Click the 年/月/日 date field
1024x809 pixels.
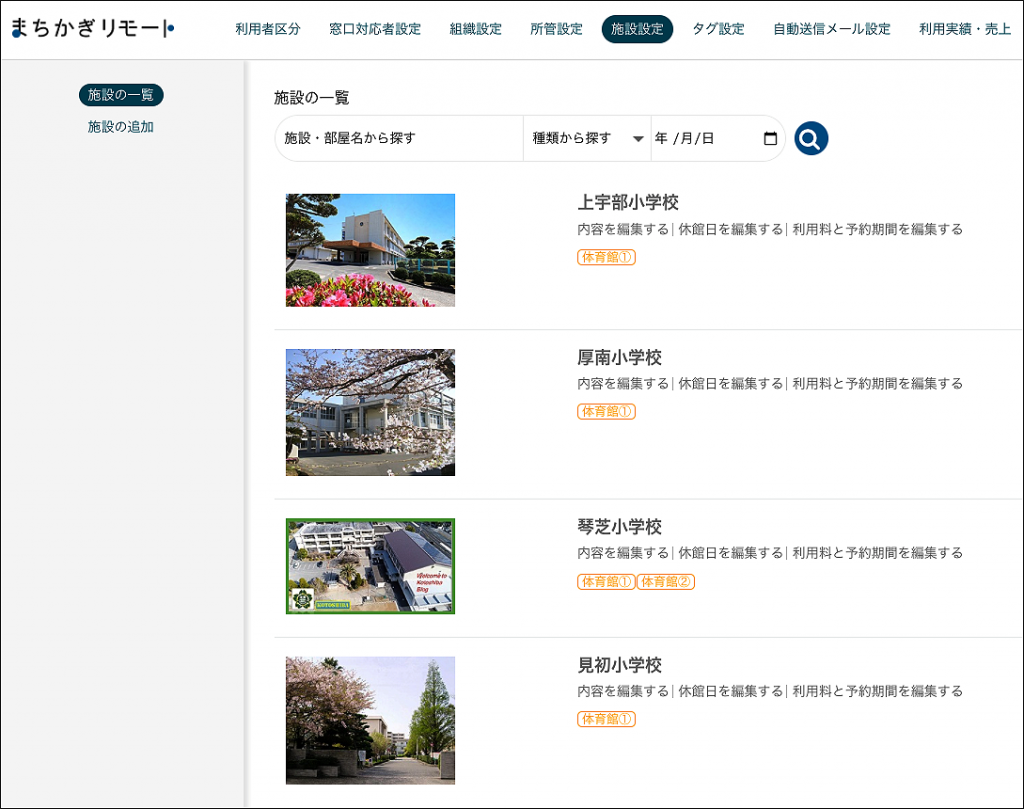pos(717,138)
